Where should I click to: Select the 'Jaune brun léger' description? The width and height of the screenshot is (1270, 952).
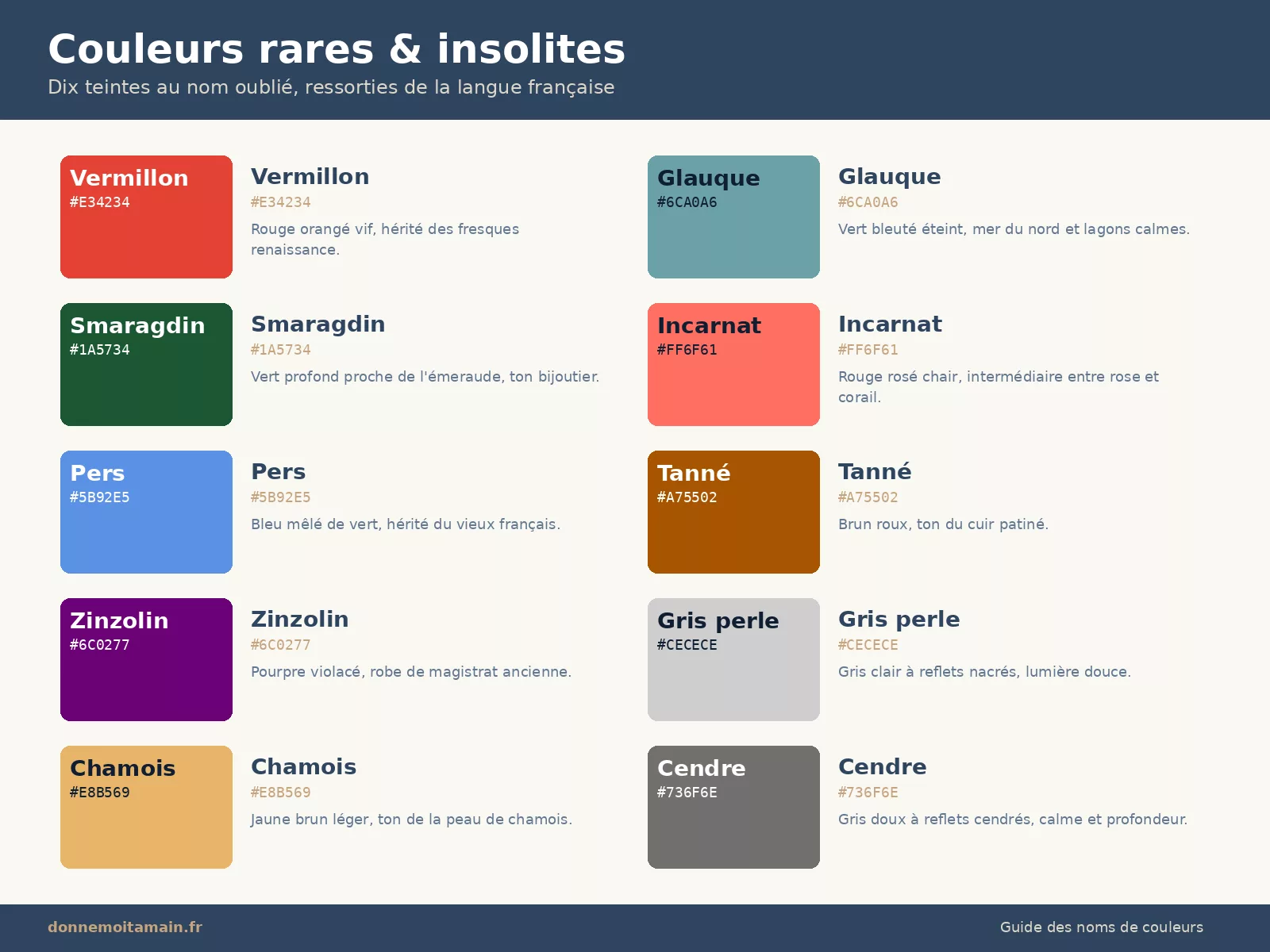pyautogui.click(x=411, y=820)
